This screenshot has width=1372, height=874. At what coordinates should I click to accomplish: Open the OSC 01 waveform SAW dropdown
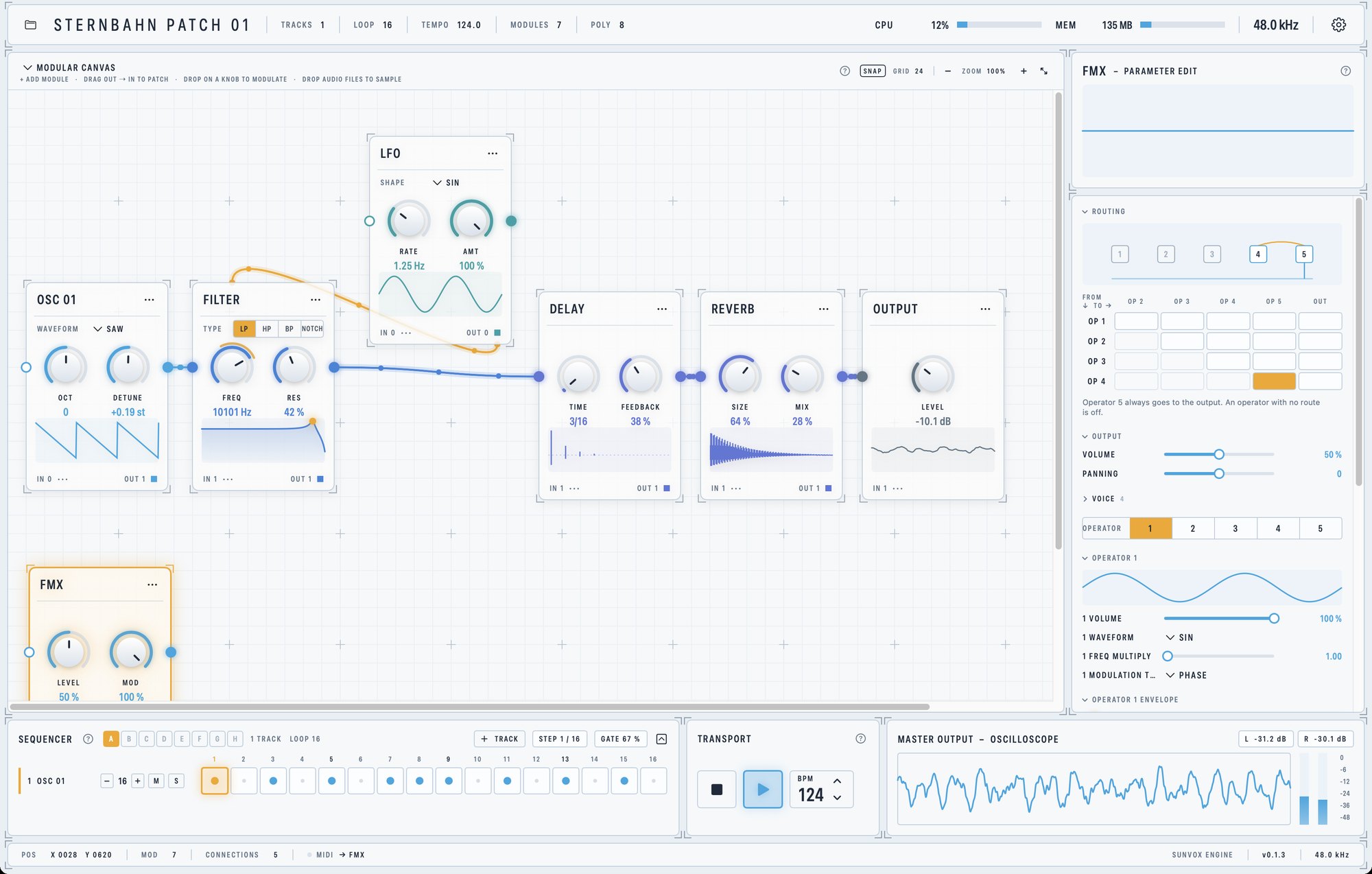108,329
